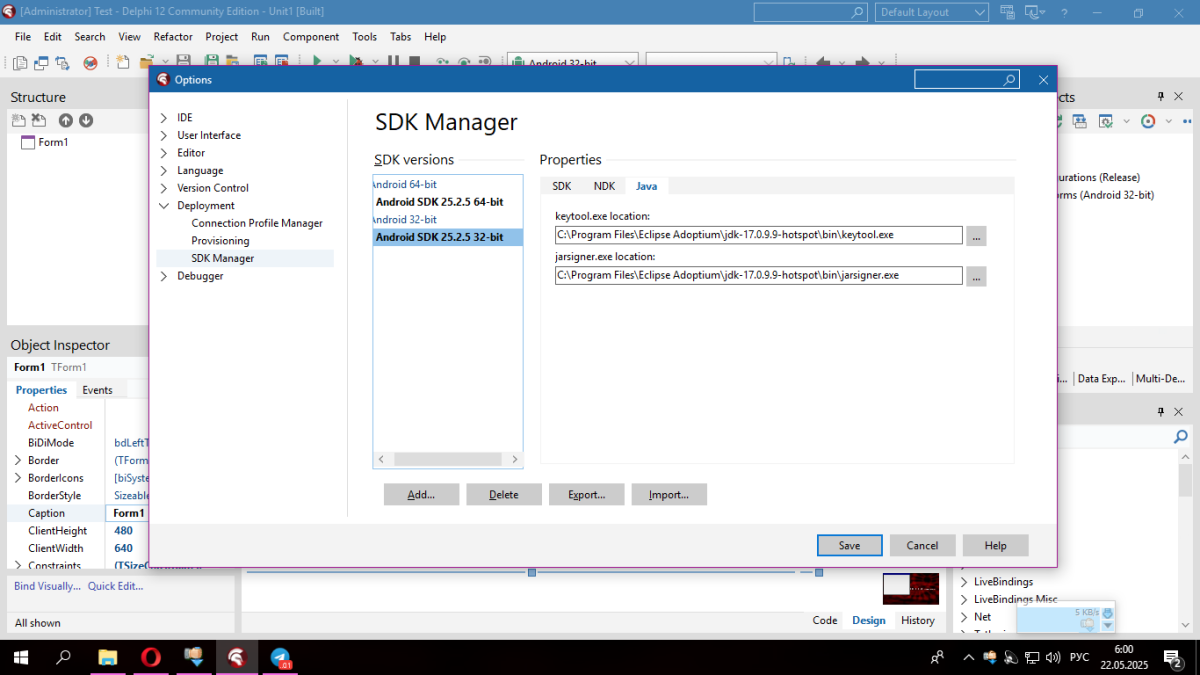Click the jarsigner.exe location path field
The width and height of the screenshot is (1200, 675).
(758, 275)
